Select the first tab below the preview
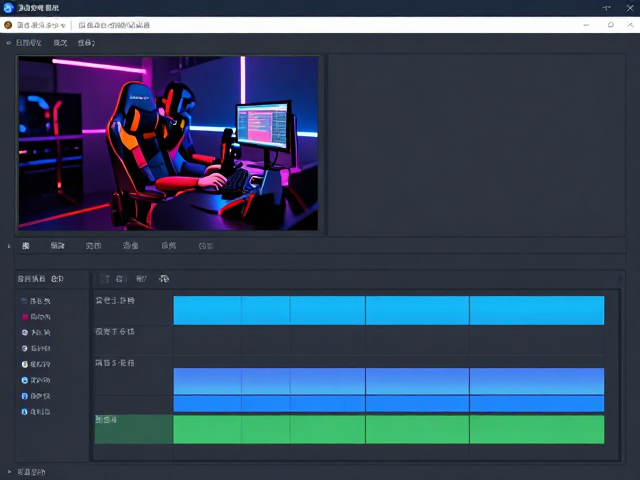Screen dimensions: 640x480 point(26,246)
